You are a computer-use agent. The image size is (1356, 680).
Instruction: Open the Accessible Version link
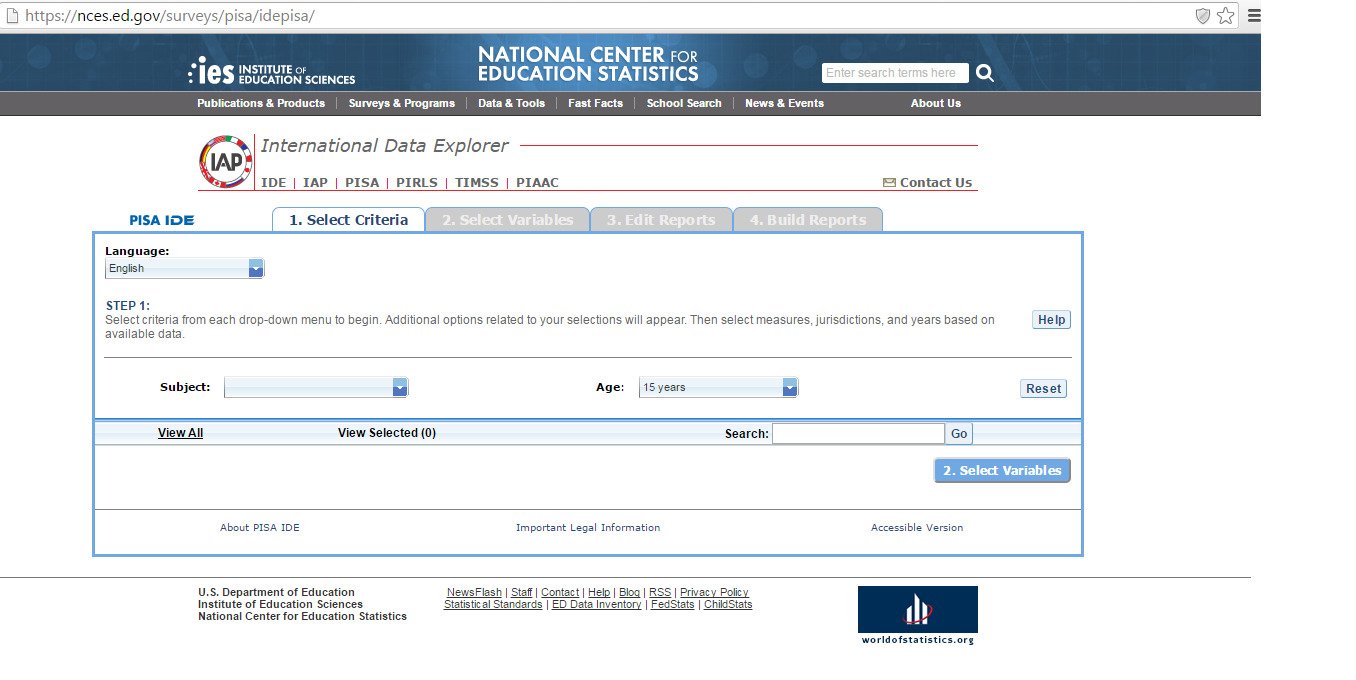tap(916, 527)
